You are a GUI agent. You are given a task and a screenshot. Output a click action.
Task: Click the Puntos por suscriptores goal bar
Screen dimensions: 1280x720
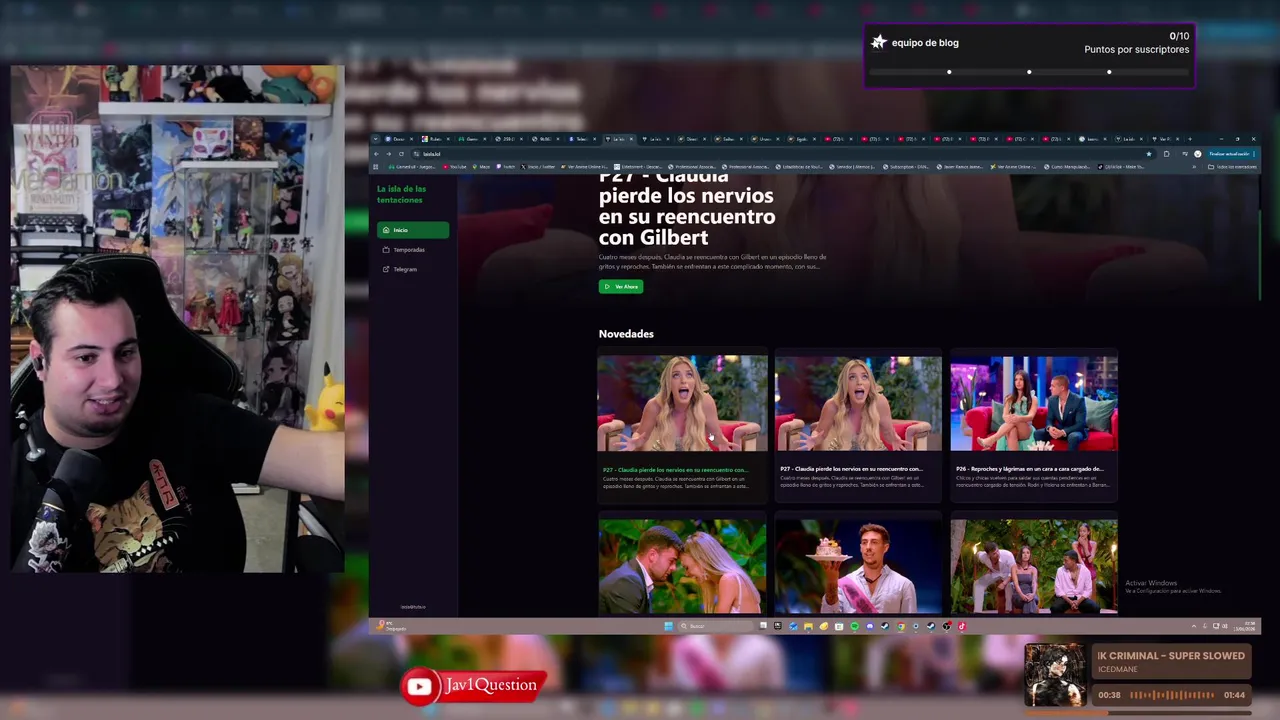(x=1029, y=72)
